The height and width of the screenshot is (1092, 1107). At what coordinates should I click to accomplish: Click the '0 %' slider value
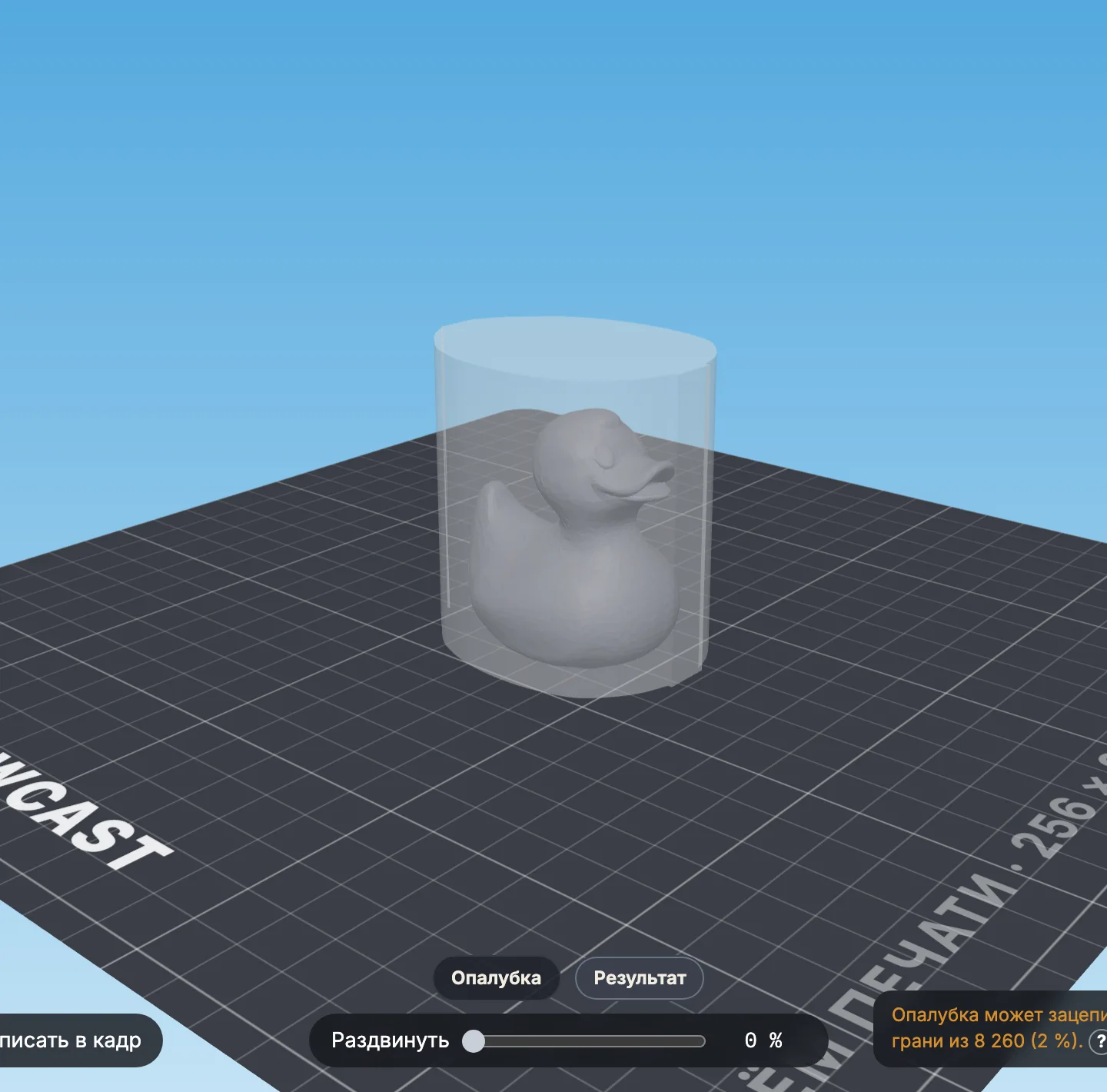pos(763,1040)
